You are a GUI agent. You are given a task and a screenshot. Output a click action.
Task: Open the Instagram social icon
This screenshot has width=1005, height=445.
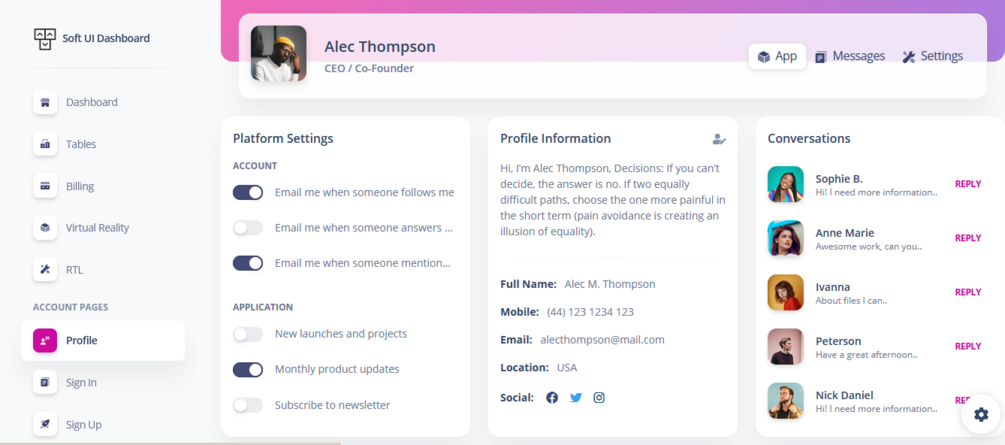pyautogui.click(x=599, y=397)
